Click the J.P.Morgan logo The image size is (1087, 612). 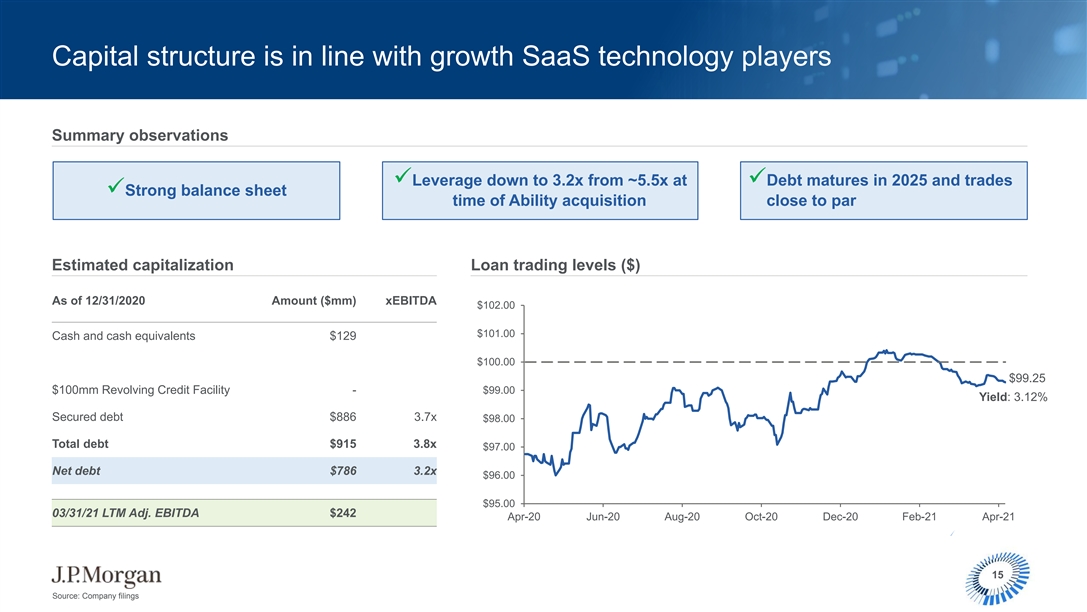tap(106, 576)
